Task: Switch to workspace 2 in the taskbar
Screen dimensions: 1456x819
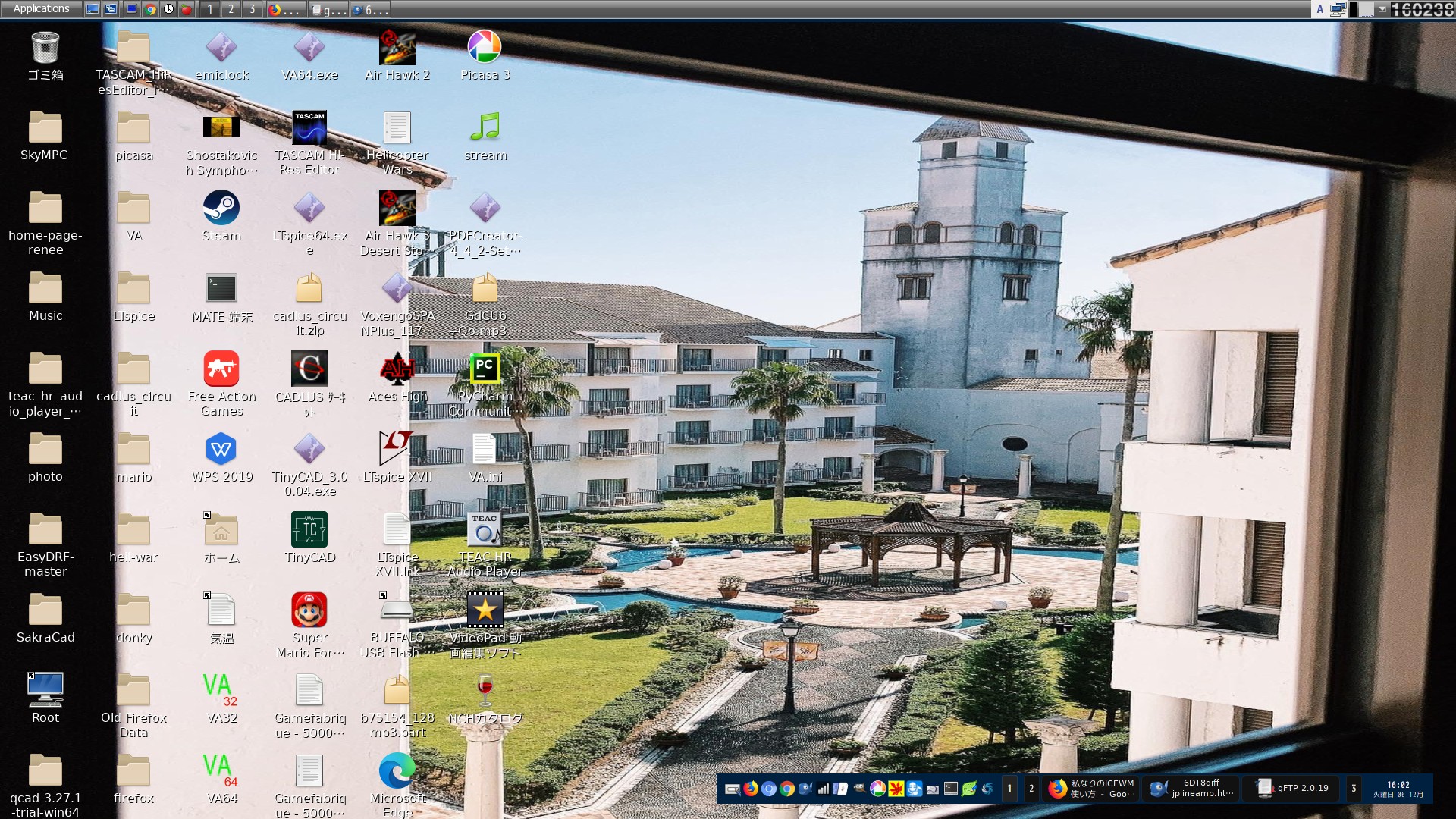Action: pos(1031,789)
